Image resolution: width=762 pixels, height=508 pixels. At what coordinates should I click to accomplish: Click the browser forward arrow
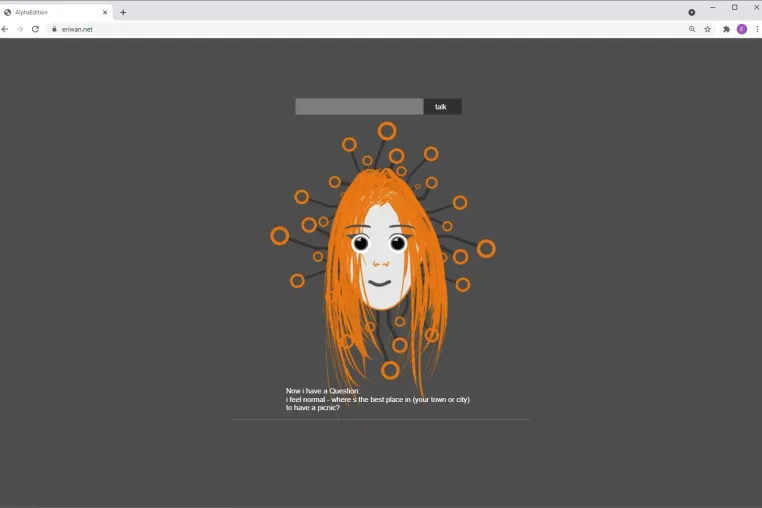pyautogui.click(x=20, y=29)
